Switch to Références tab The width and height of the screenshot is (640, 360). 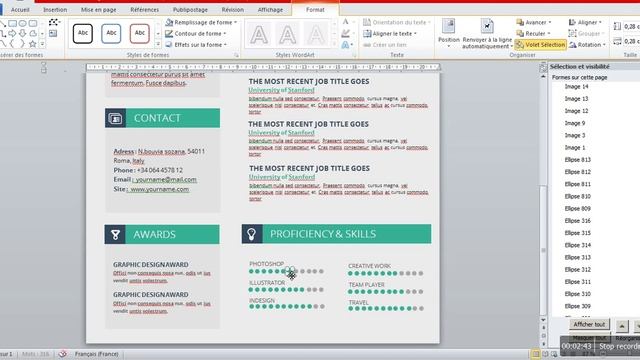[x=144, y=9]
